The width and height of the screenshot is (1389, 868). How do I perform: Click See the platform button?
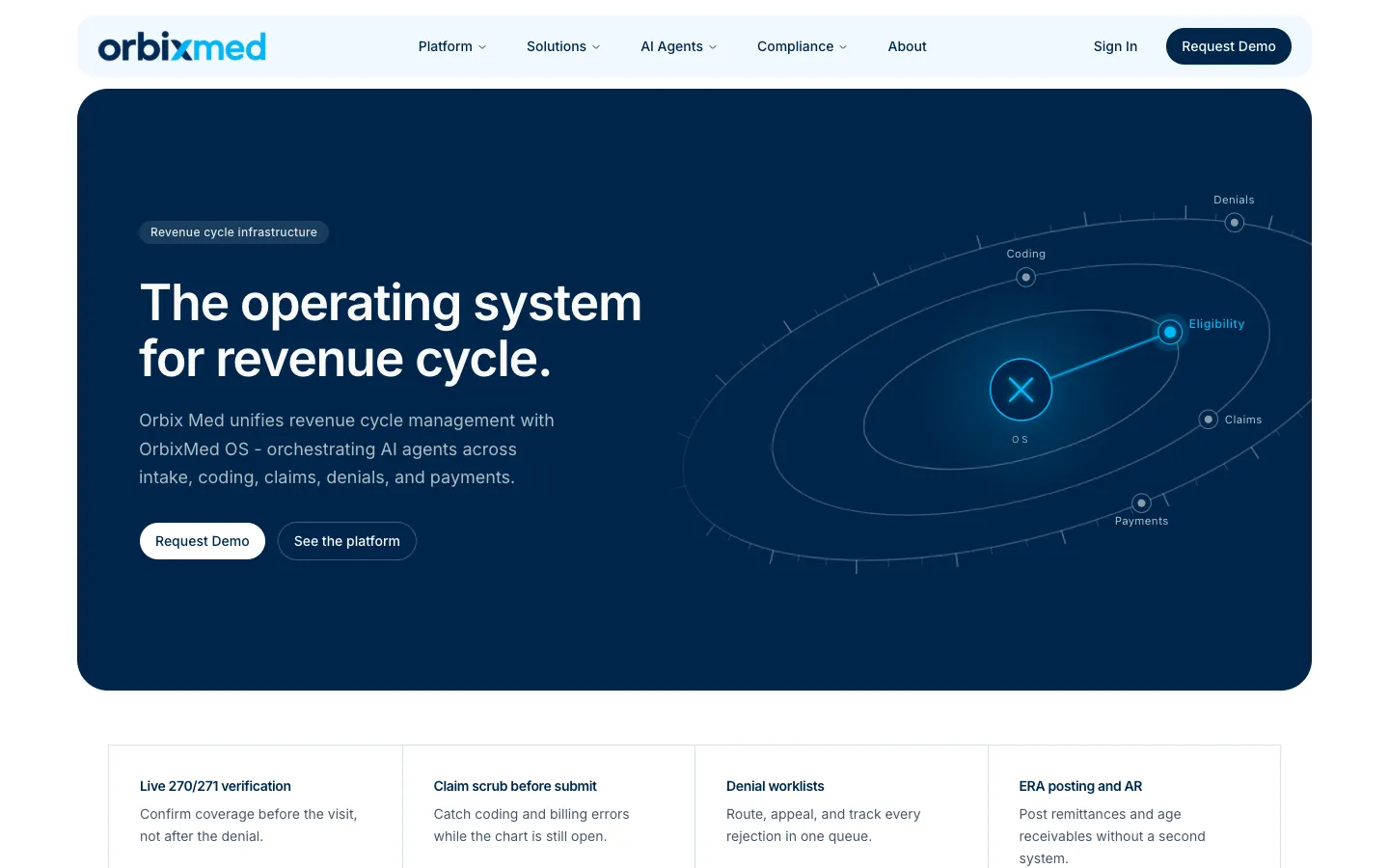(347, 541)
